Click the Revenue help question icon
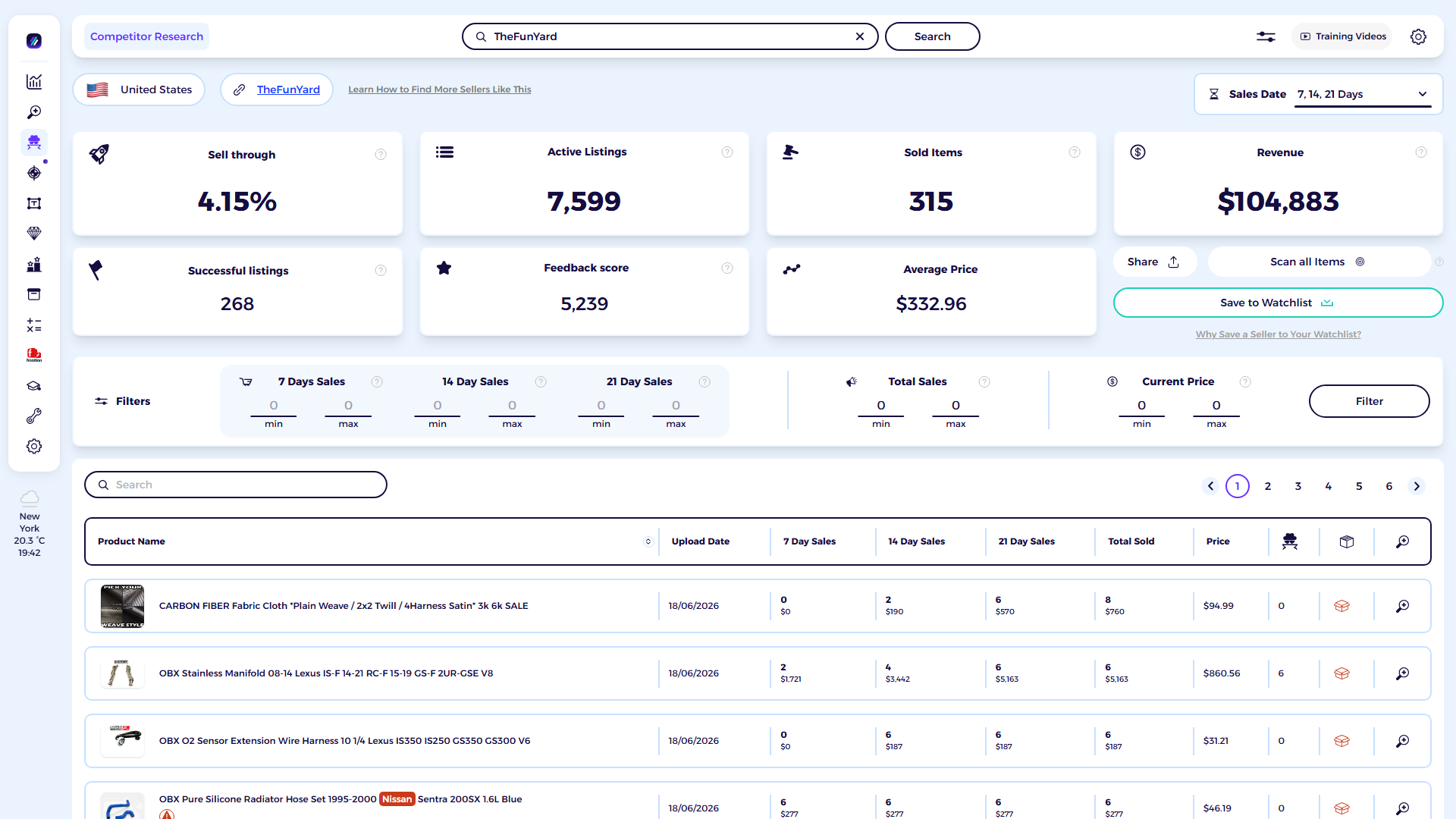Viewport: 1456px width, 819px height. [x=1421, y=152]
